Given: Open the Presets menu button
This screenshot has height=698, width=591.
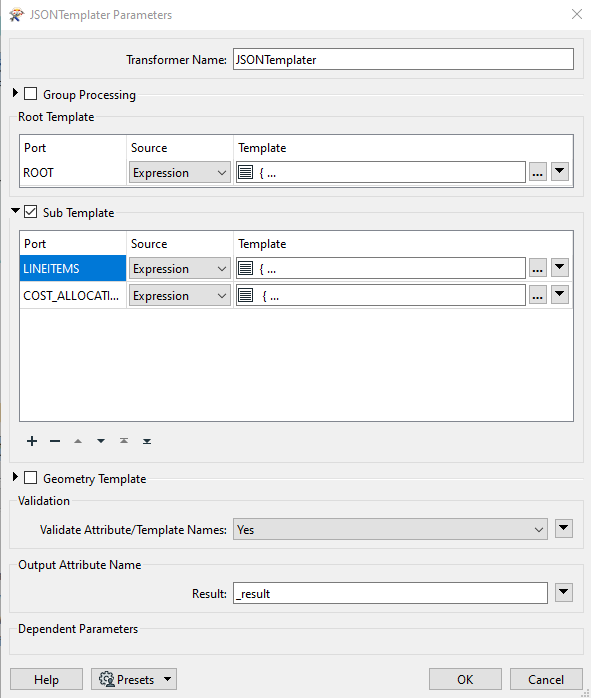Looking at the screenshot, I should [x=134, y=679].
